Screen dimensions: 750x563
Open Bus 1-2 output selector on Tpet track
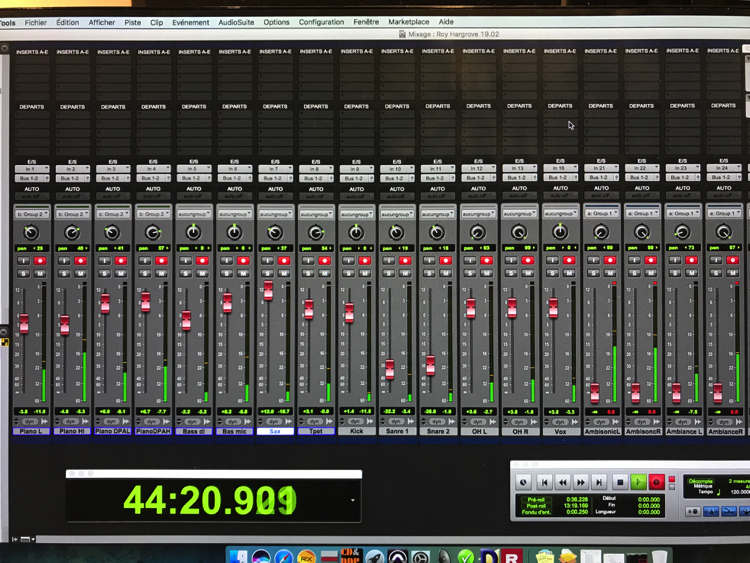[315, 178]
